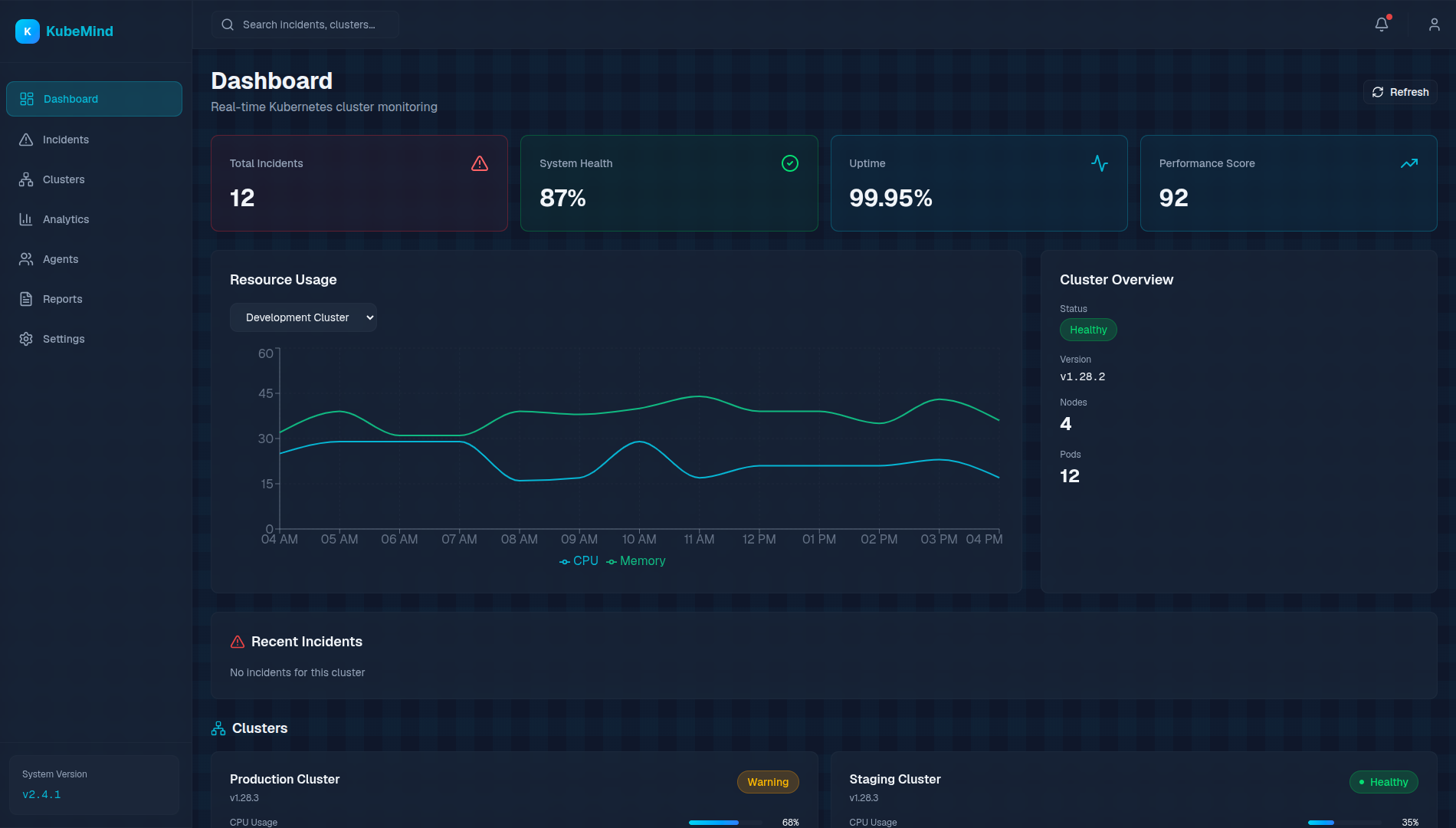Click the Clusters section network icon

pos(218,728)
